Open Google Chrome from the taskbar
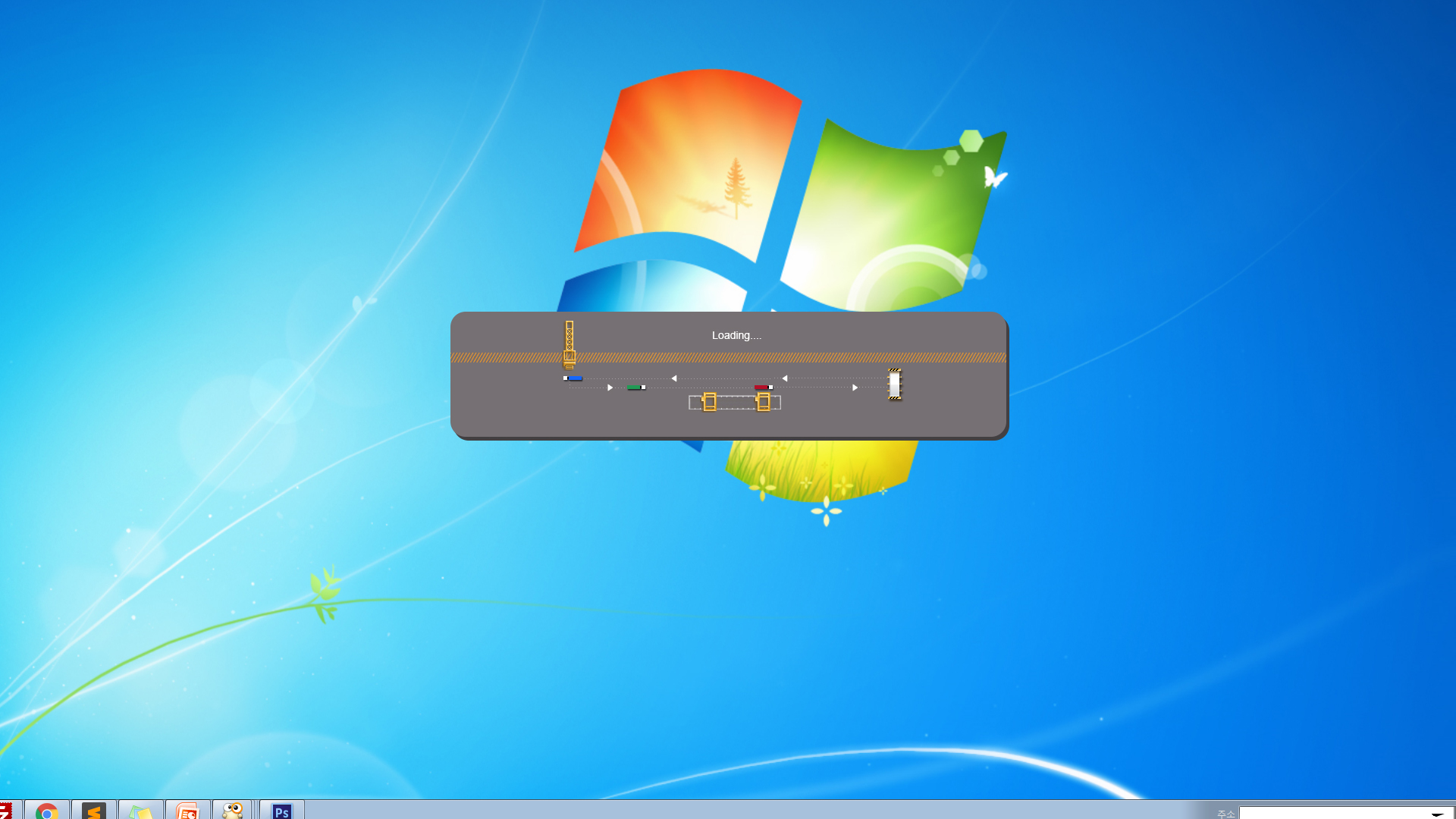The height and width of the screenshot is (819, 1456). (x=47, y=811)
